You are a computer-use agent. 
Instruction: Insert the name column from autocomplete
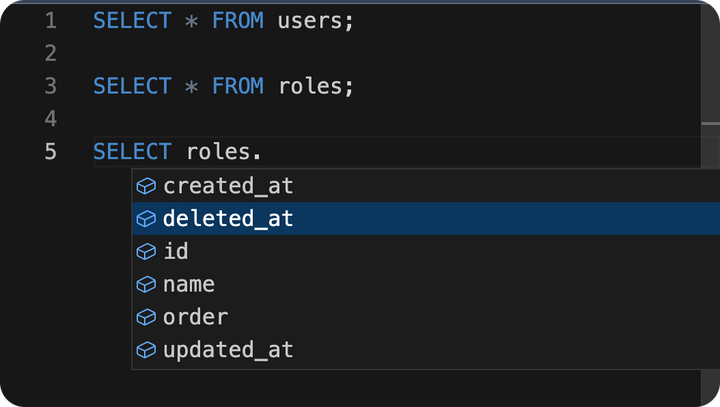[189, 285]
